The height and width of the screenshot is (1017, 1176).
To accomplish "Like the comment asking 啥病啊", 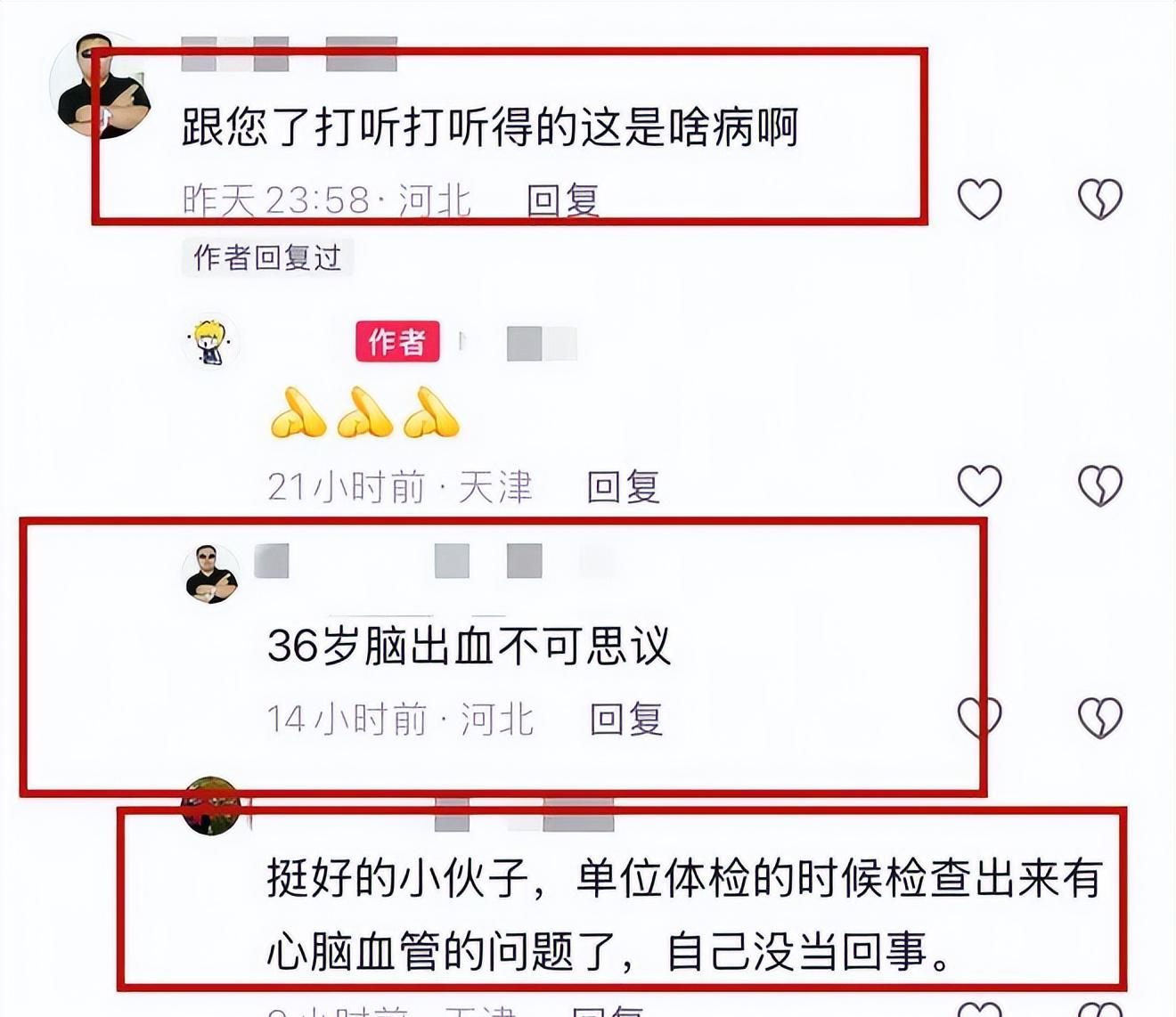I will 979,199.
